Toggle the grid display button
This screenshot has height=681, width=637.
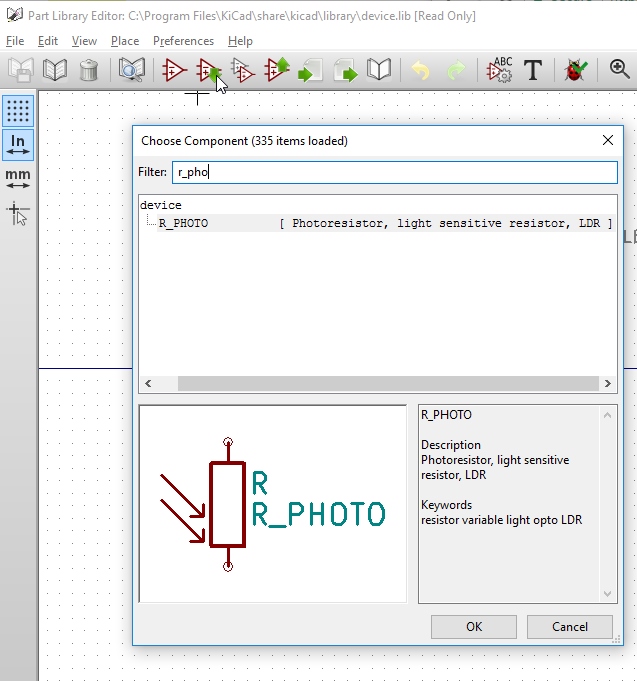(18, 111)
